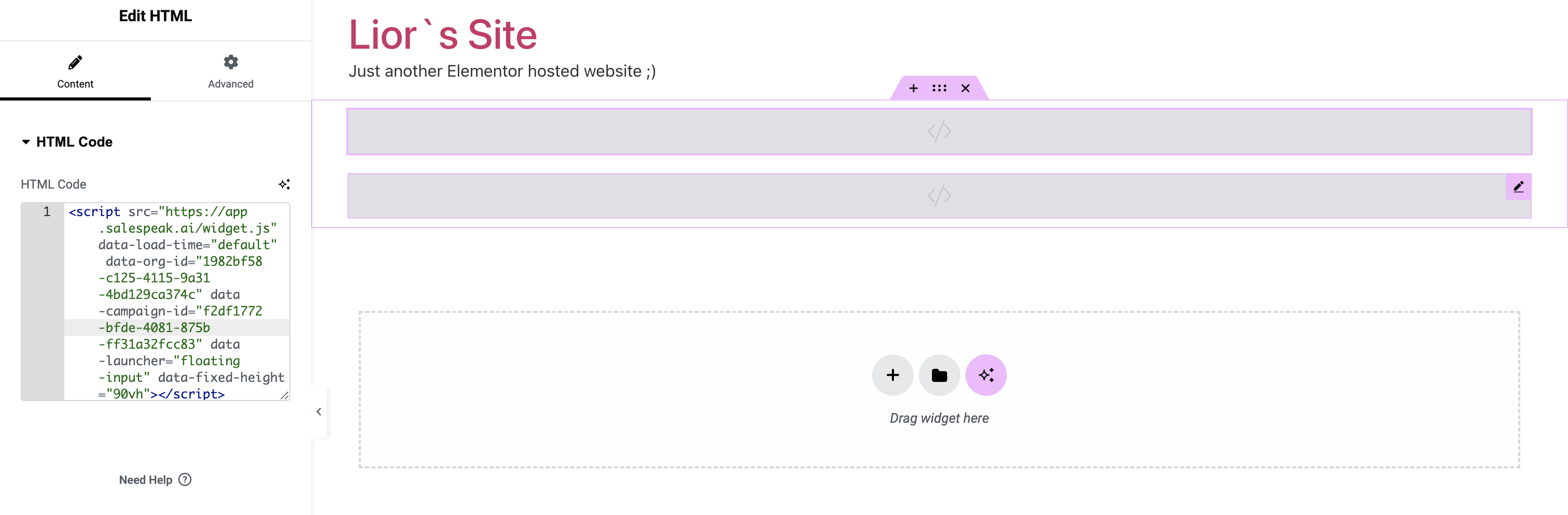Select line number 1 in code gutter

[x=46, y=211]
